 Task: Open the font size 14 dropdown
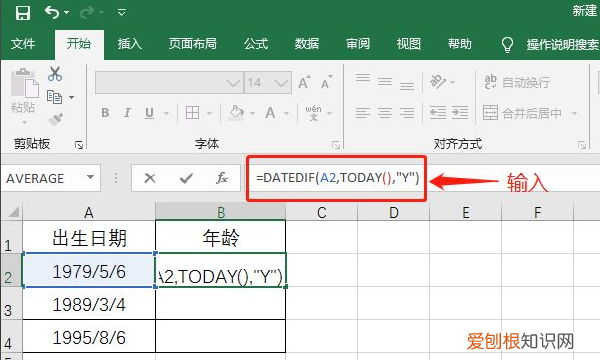tap(282, 83)
